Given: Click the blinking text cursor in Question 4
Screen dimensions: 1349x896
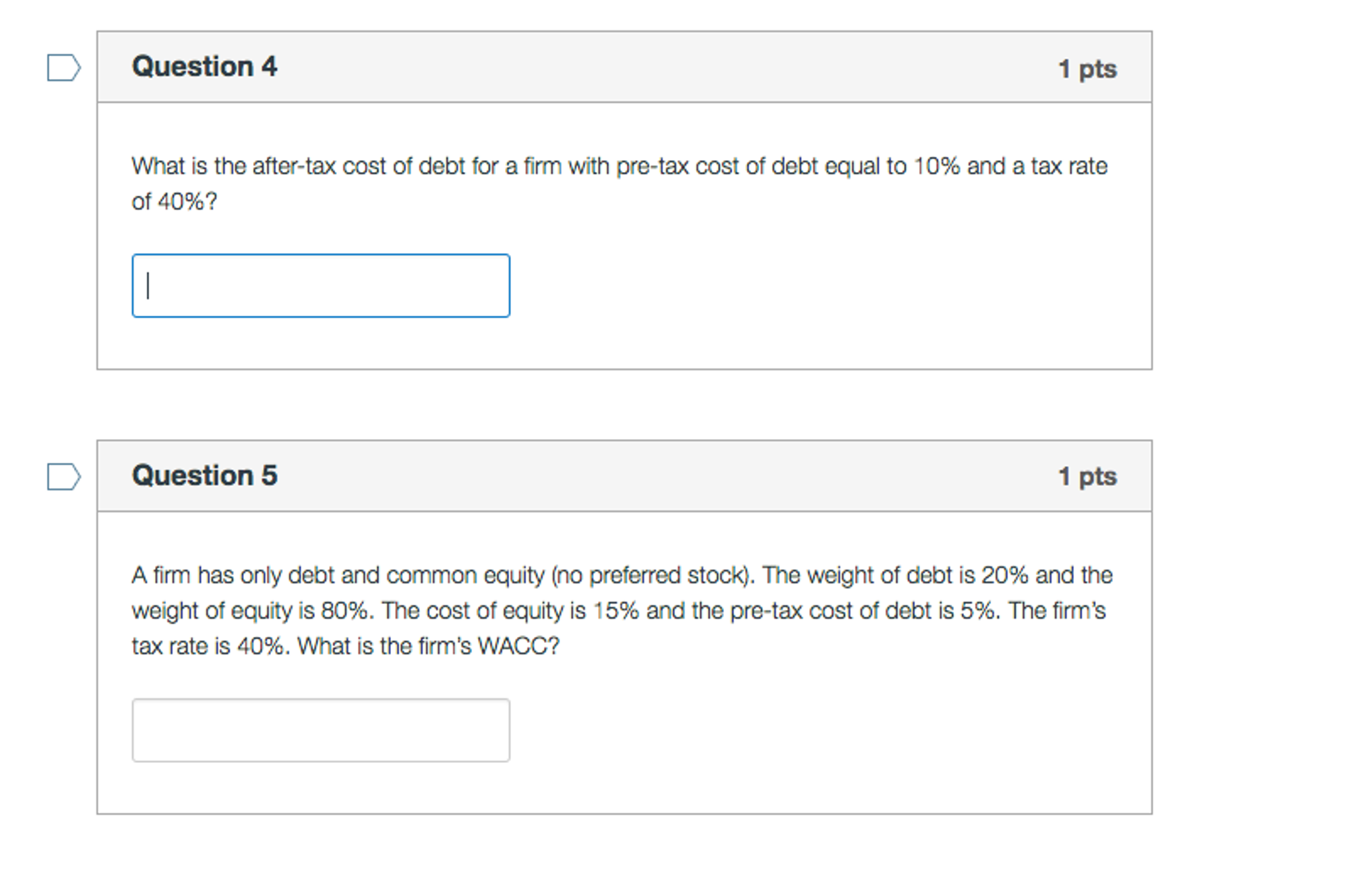Looking at the screenshot, I should pyautogui.click(x=148, y=286).
